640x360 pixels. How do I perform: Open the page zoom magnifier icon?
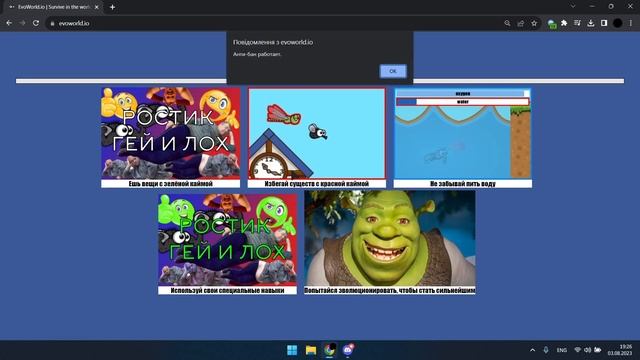(507, 23)
